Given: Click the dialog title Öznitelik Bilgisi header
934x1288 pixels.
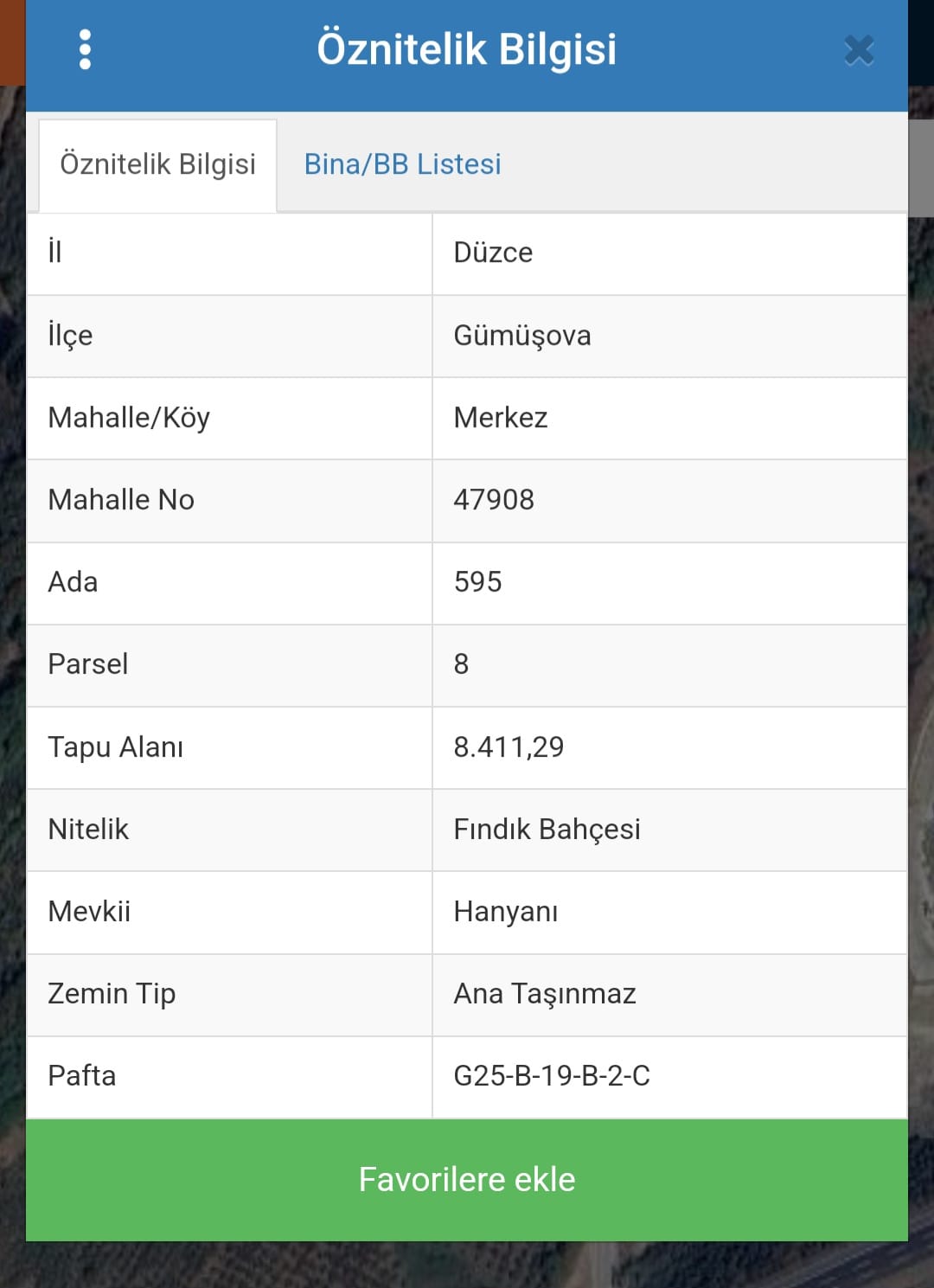Looking at the screenshot, I should (466, 49).
